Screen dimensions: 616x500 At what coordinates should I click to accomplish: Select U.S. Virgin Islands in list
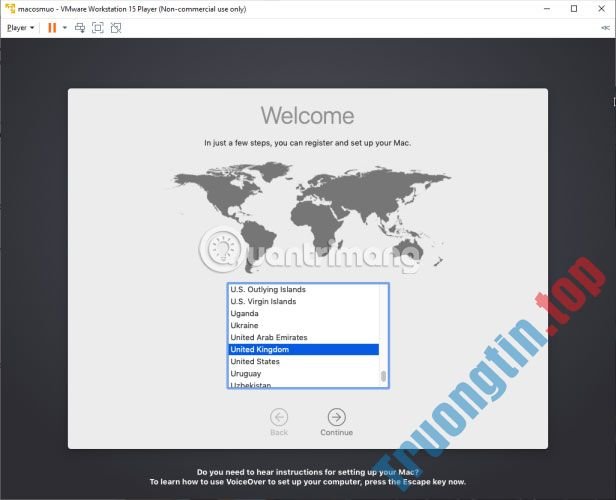(x=303, y=302)
